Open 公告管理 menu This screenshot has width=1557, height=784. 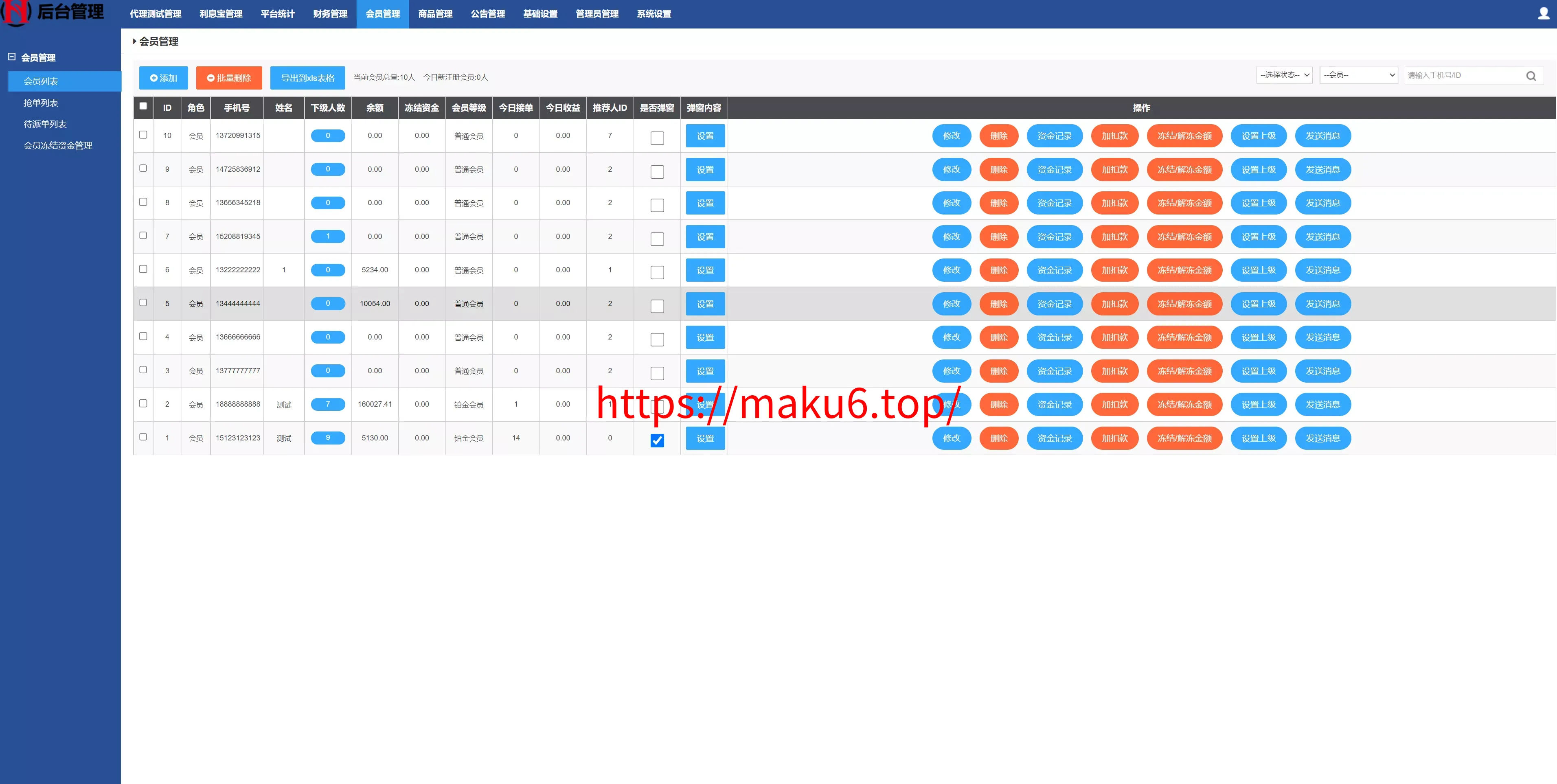pos(488,14)
